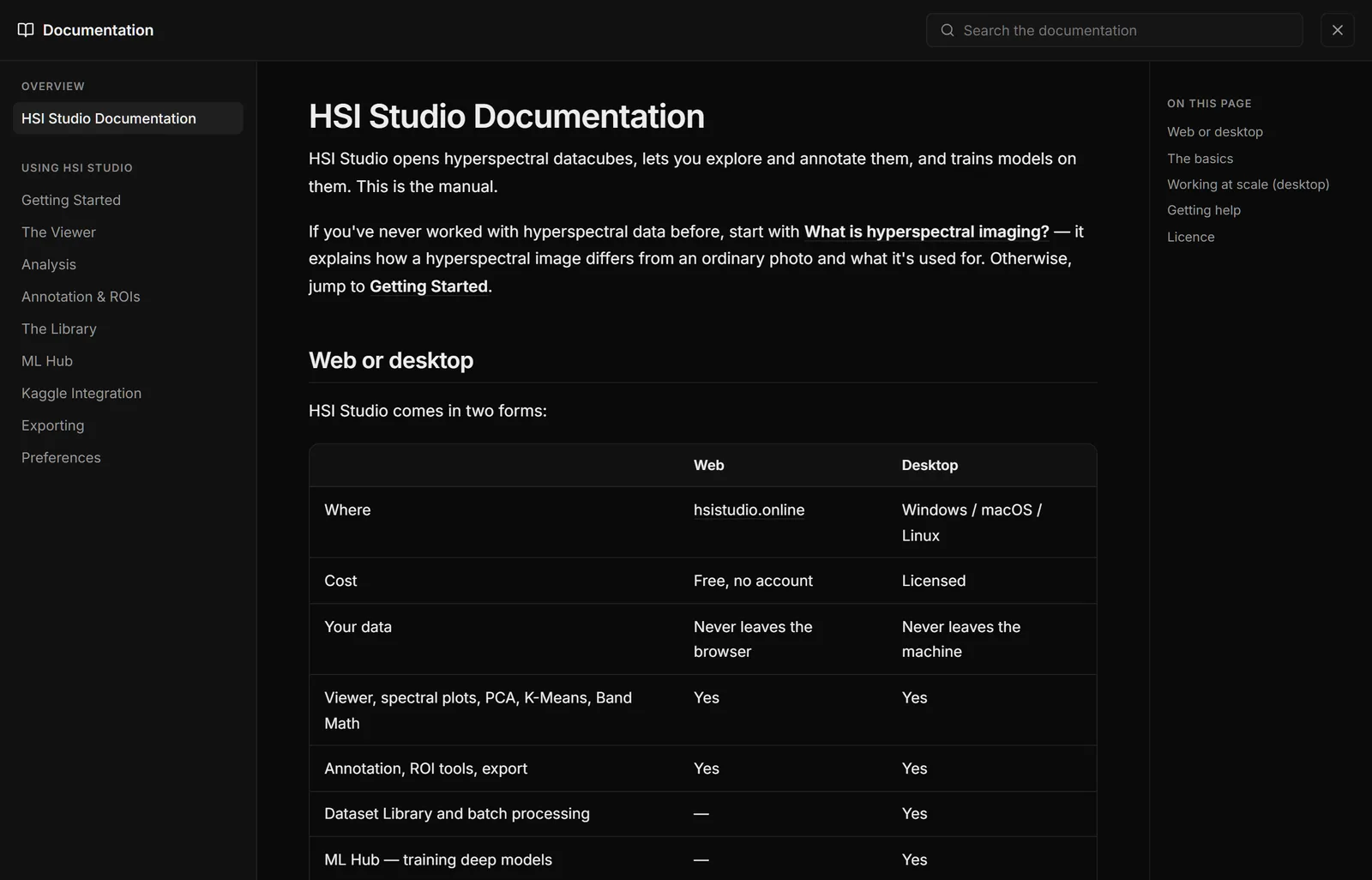Open Getting Started in the sidebar
Screen dimensions: 1372x880
71,200
